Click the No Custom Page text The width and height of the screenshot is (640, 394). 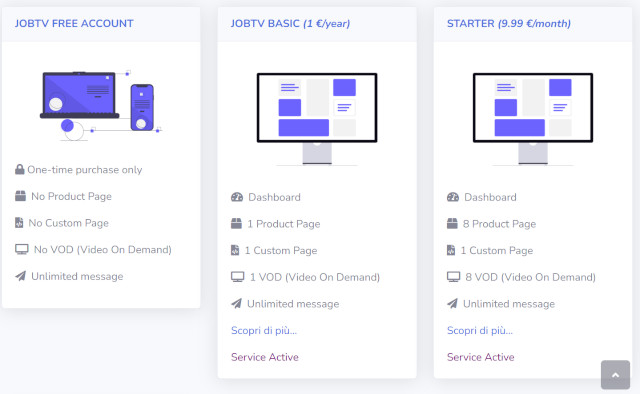click(69, 223)
